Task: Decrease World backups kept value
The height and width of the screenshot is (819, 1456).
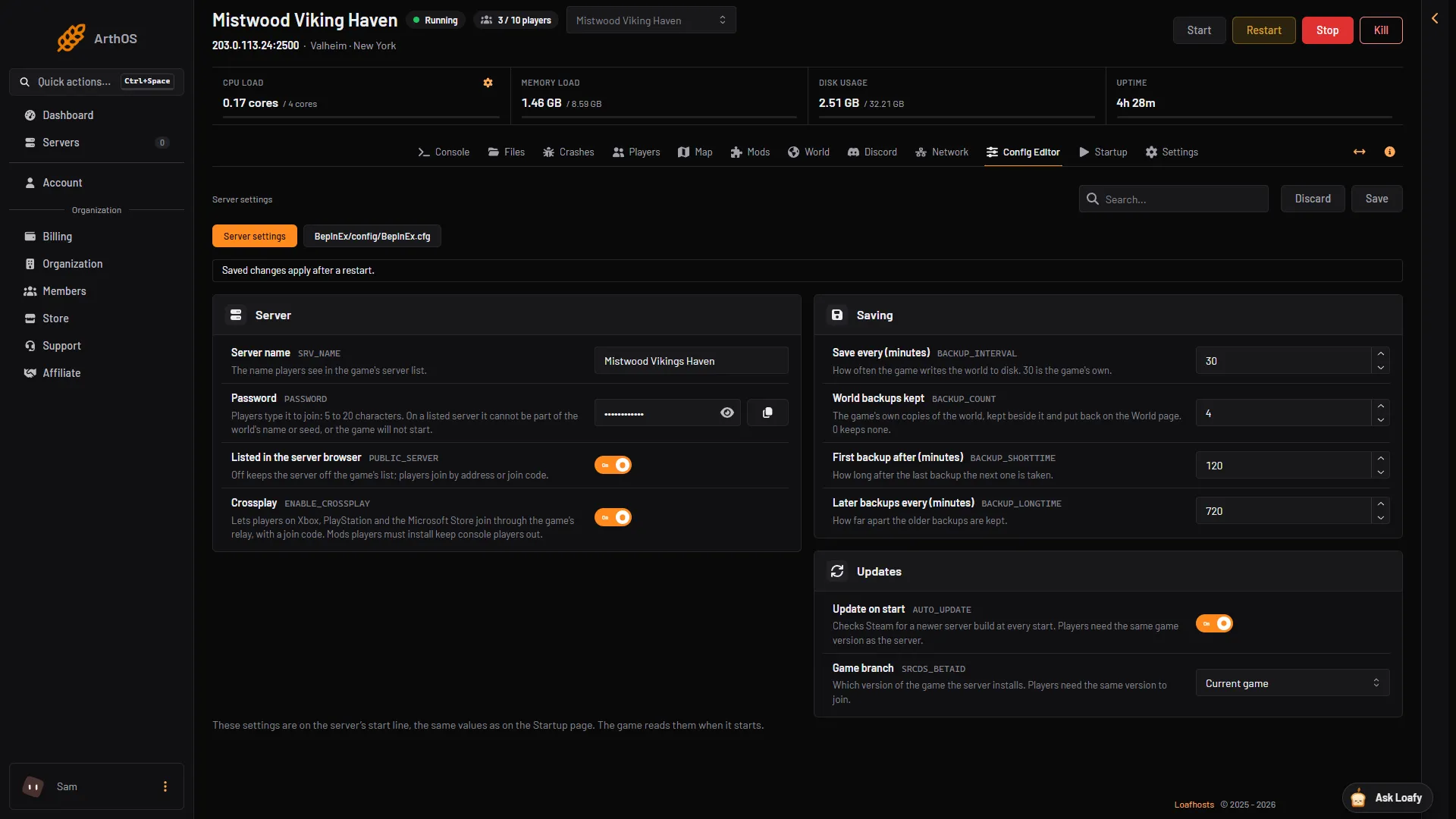Action: [x=1381, y=420]
